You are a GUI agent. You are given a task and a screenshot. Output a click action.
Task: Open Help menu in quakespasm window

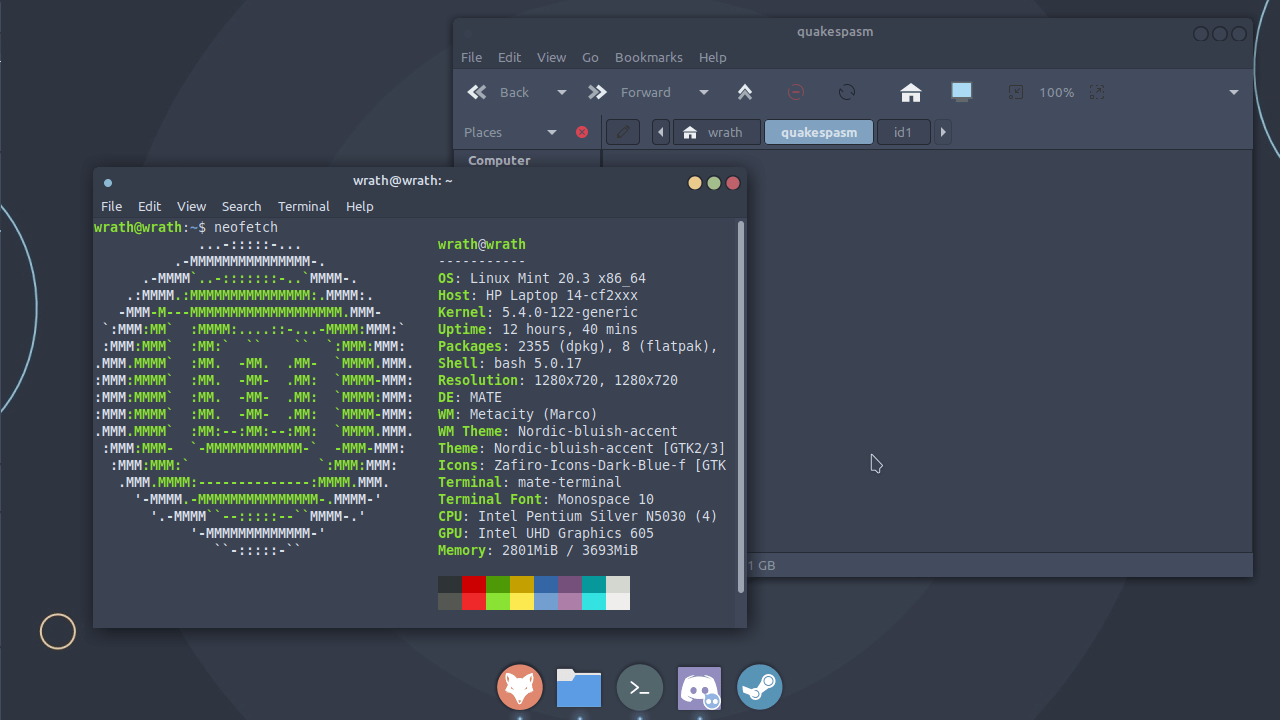[x=713, y=57]
